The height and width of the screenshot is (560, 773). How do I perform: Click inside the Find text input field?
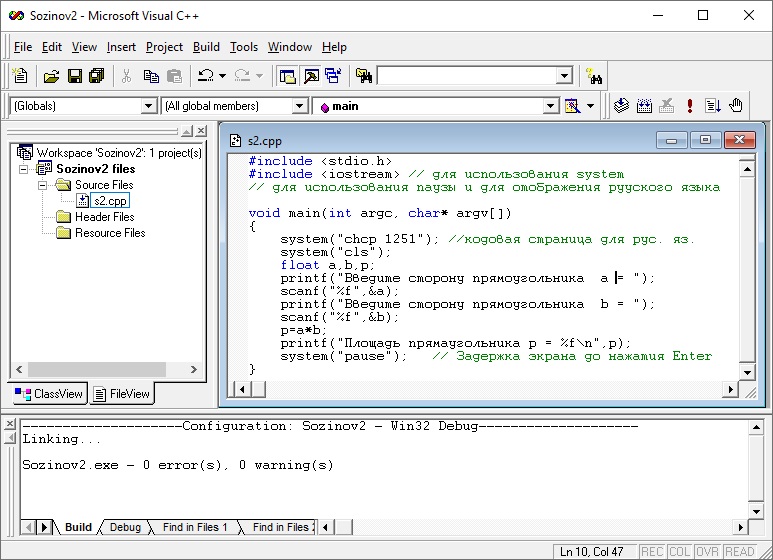(467, 76)
